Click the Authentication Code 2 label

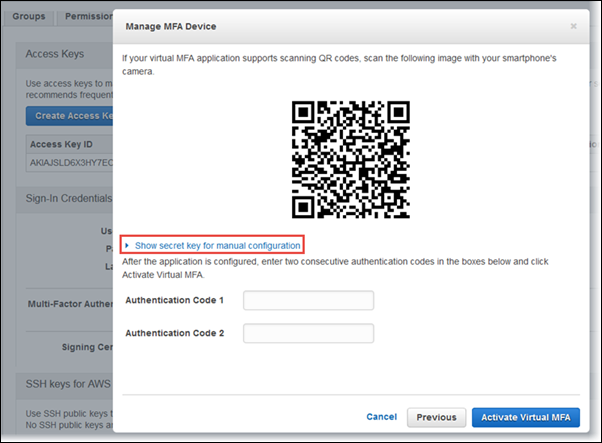(x=175, y=333)
